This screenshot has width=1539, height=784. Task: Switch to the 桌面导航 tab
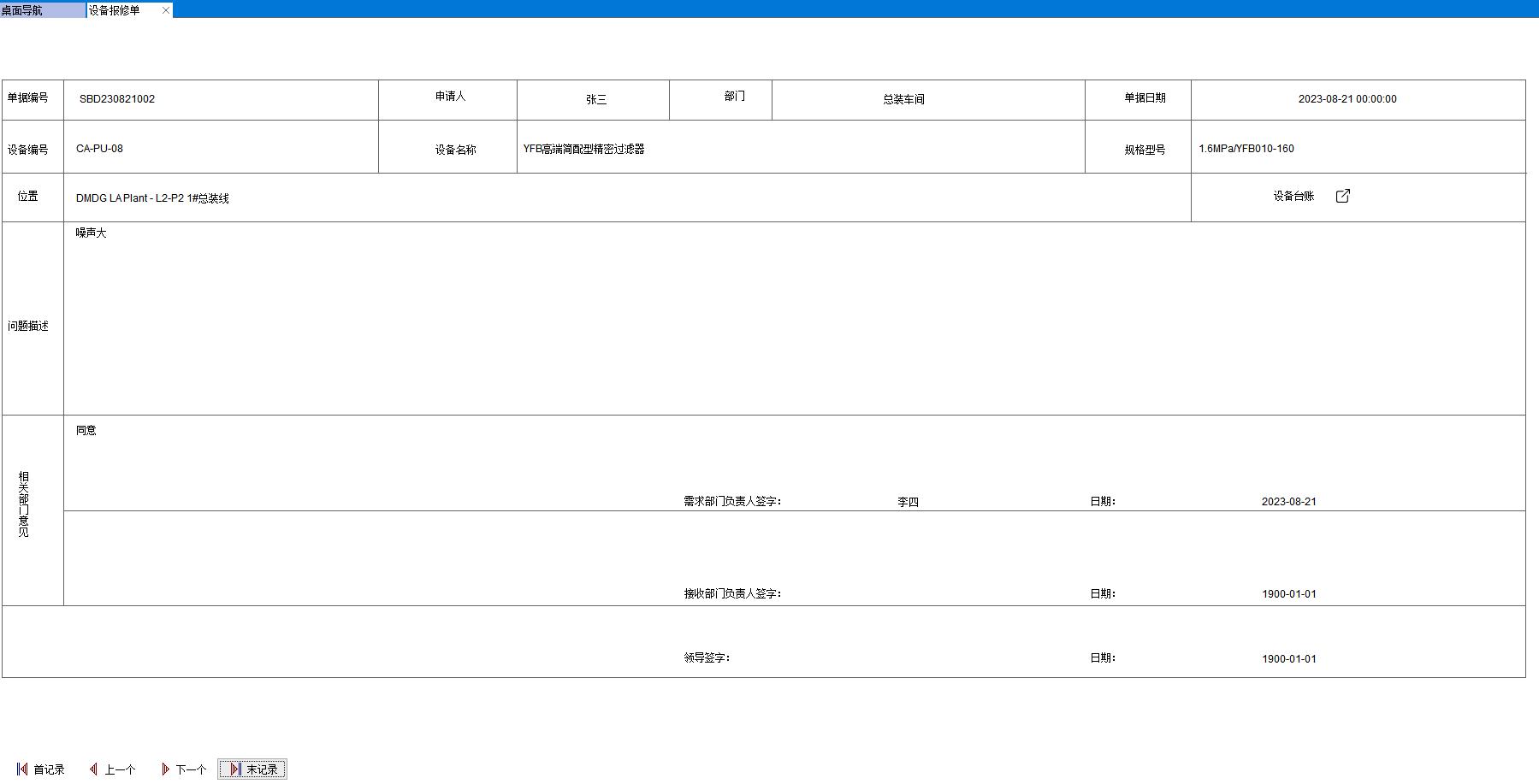(x=41, y=10)
